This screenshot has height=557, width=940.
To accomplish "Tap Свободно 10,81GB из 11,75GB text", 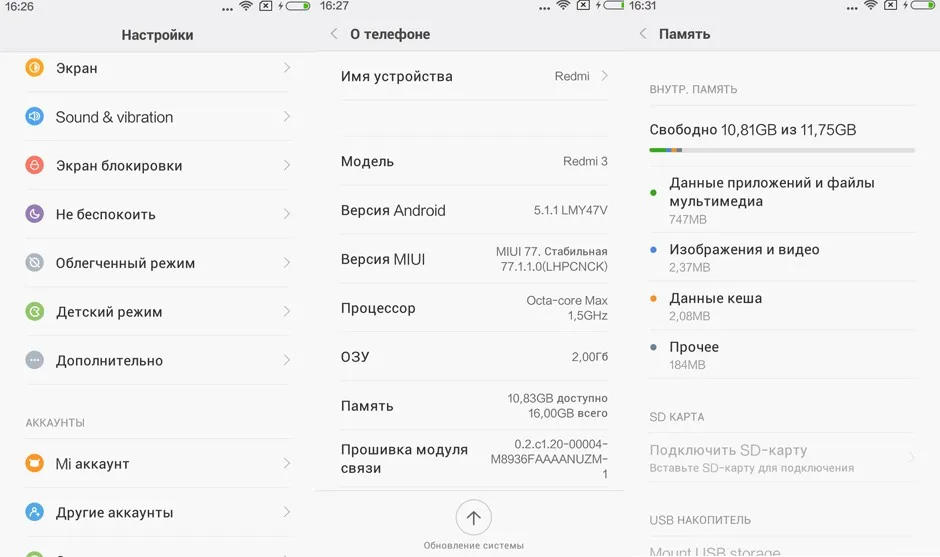I will [752, 130].
